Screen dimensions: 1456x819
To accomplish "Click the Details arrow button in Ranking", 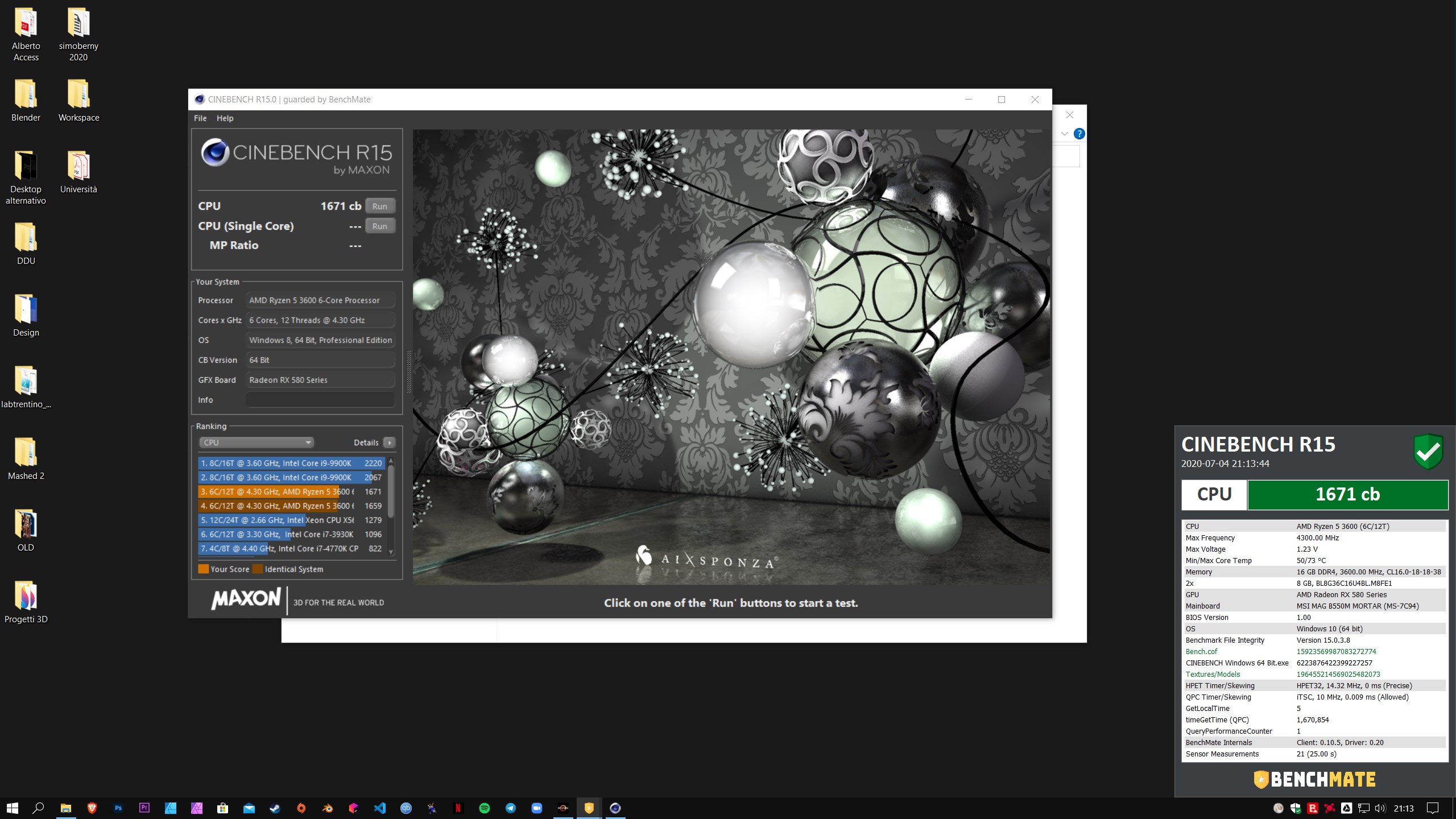I will coord(390,442).
